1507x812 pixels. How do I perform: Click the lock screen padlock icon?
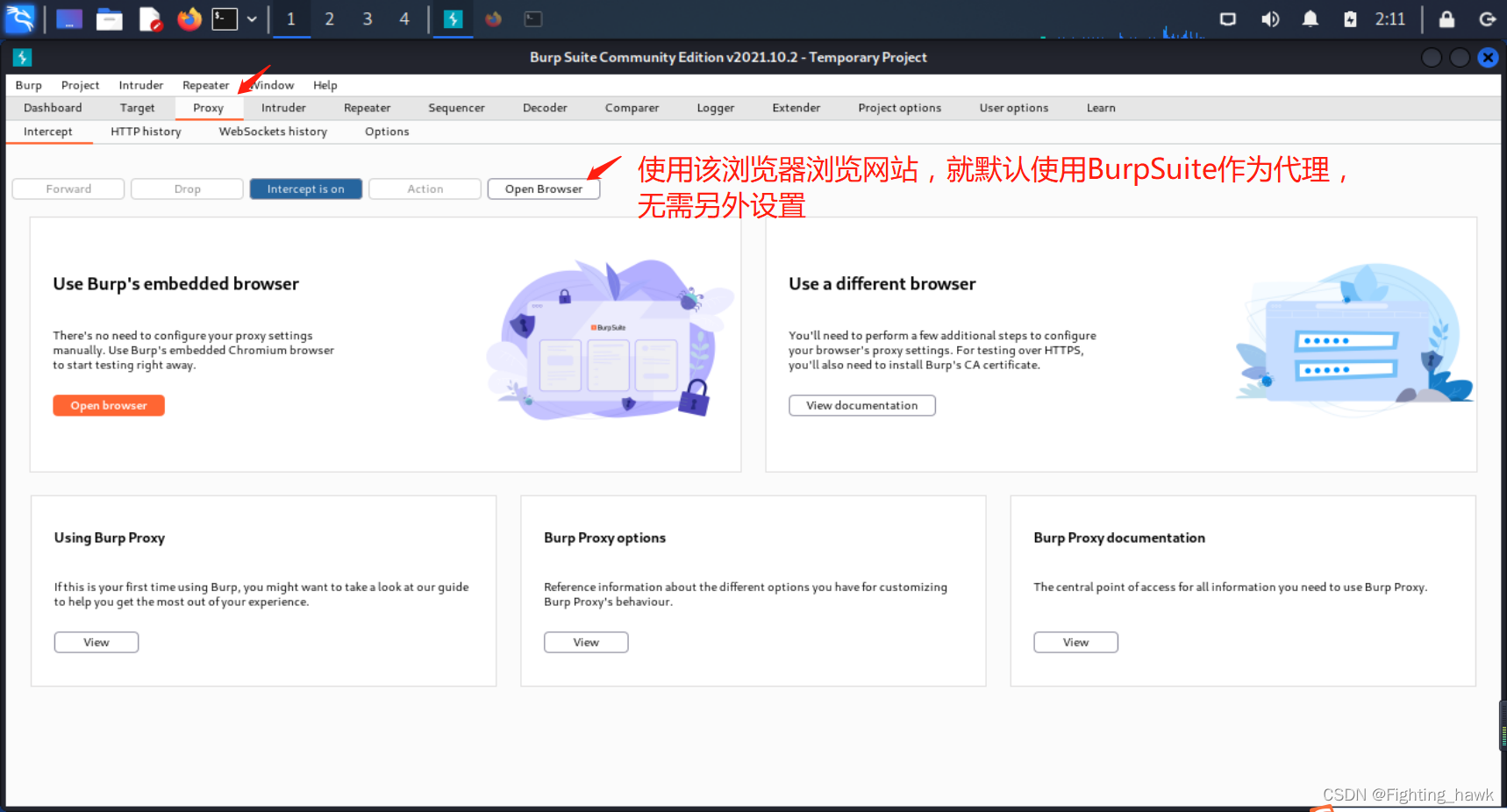(1447, 18)
